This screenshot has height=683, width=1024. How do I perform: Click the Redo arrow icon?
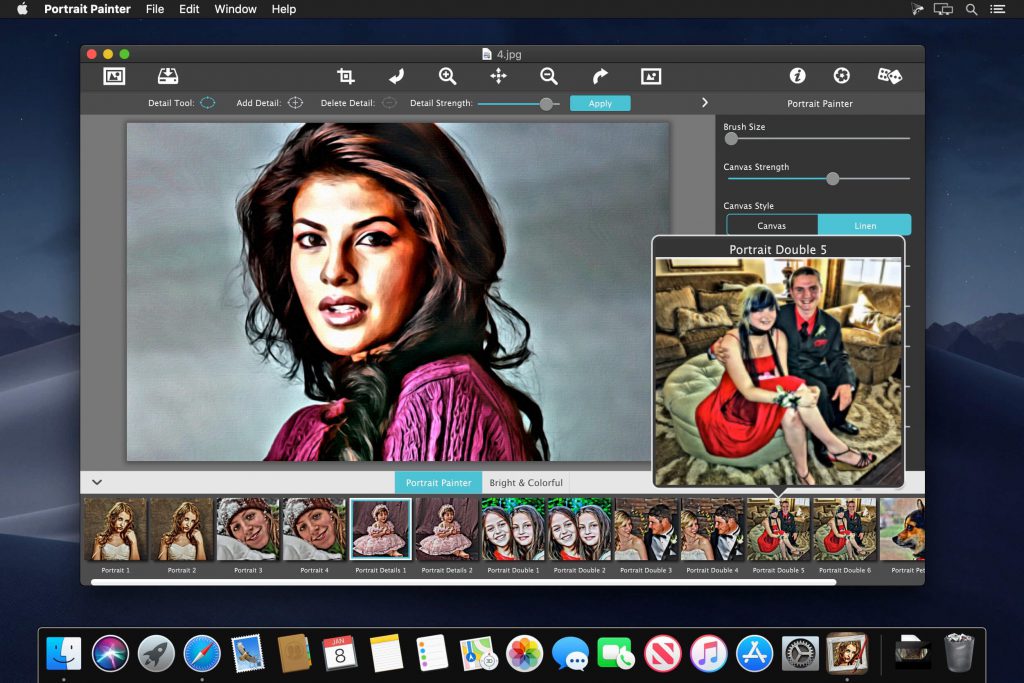(x=598, y=76)
